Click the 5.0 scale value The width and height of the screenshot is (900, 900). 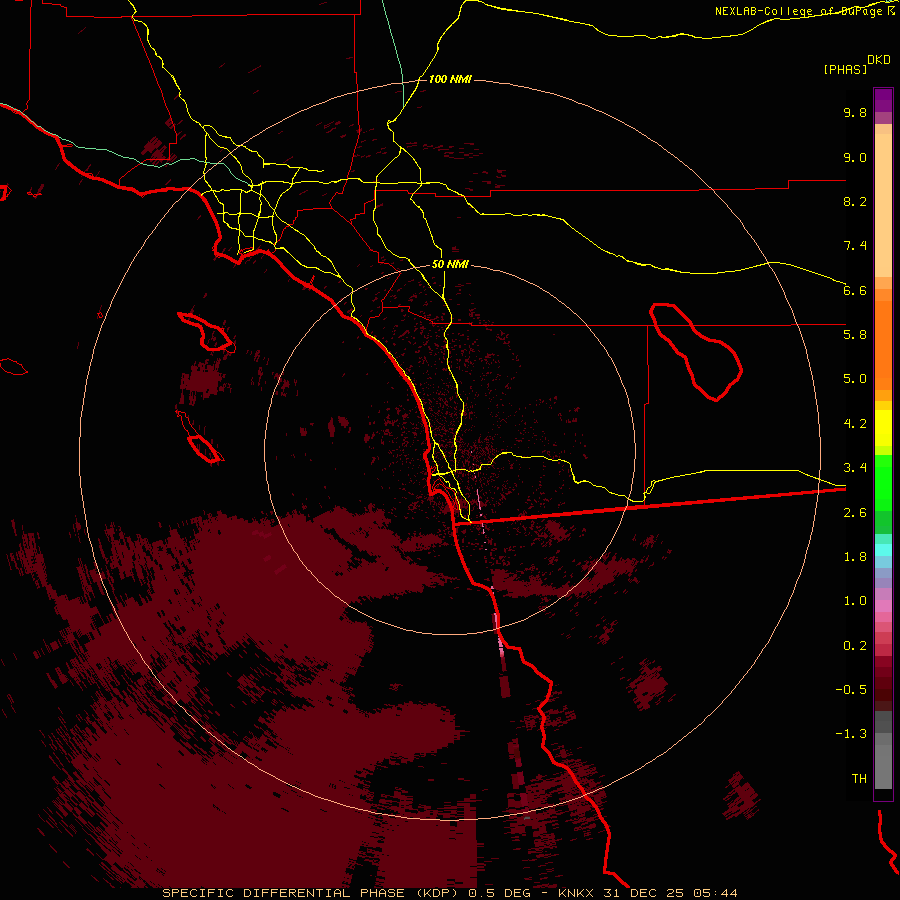pyautogui.click(x=855, y=379)
